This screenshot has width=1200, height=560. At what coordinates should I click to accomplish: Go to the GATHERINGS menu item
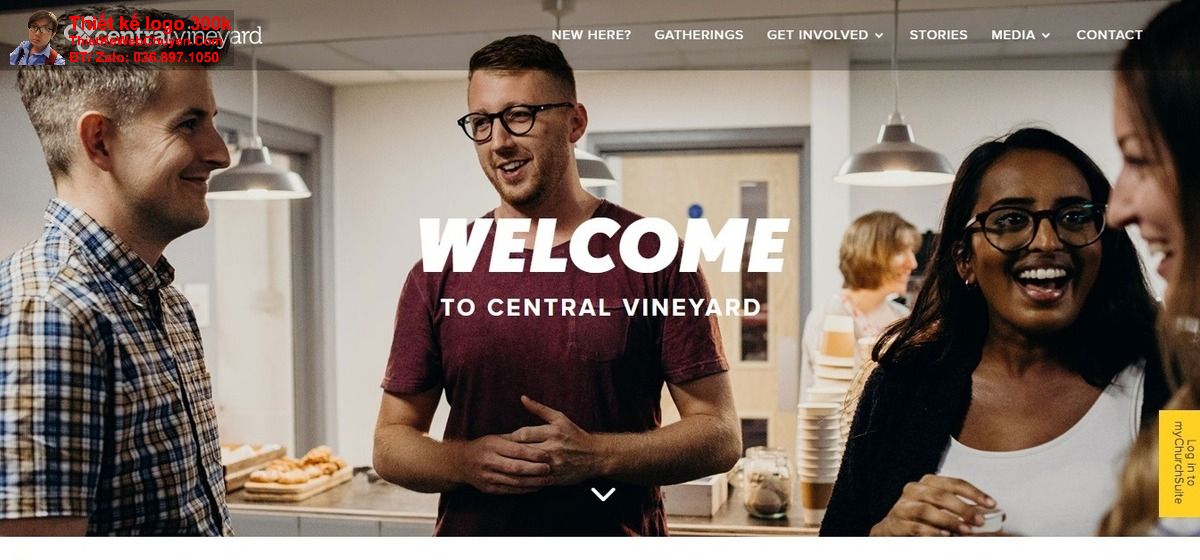[699, 35]
